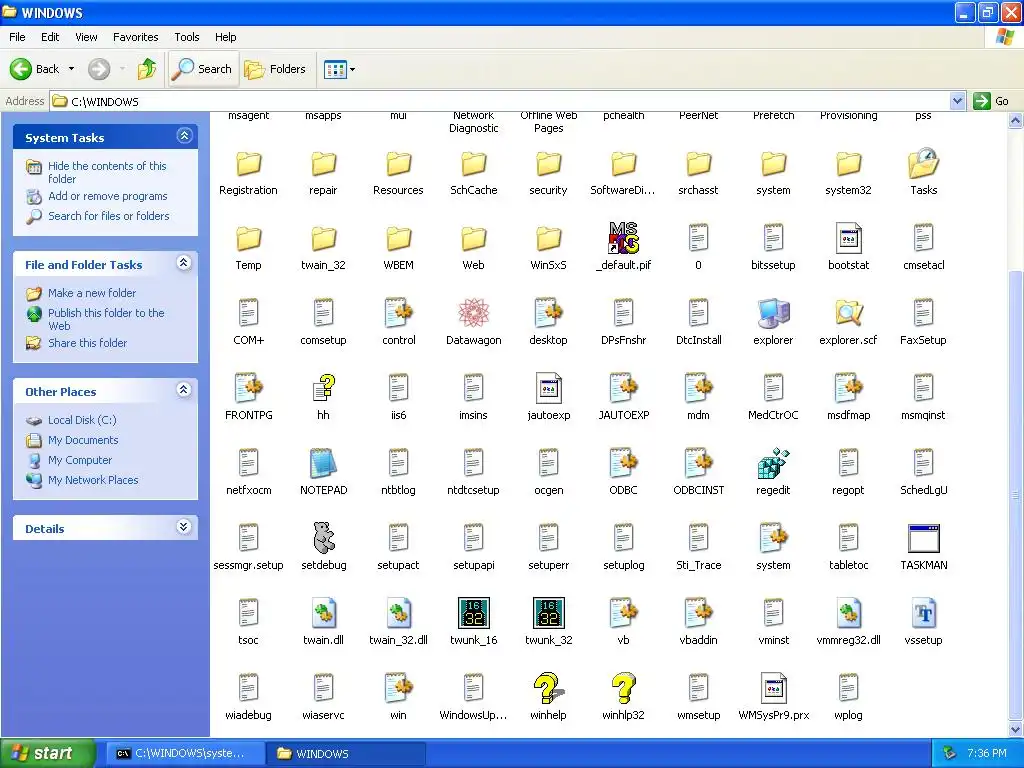The width and height of the screenshot is (1024, 768).
Task: Select the WMSysPr9.prx file icon
Action: tap(773, 688)
